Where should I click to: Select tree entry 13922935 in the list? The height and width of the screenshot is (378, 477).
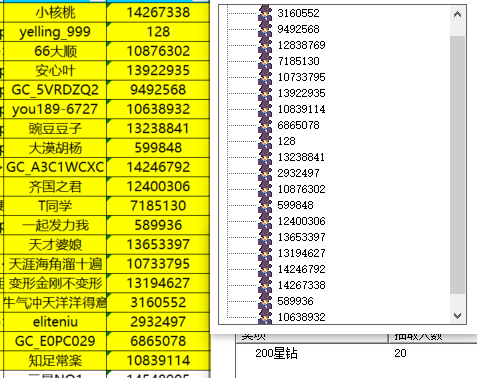point(302,93)
